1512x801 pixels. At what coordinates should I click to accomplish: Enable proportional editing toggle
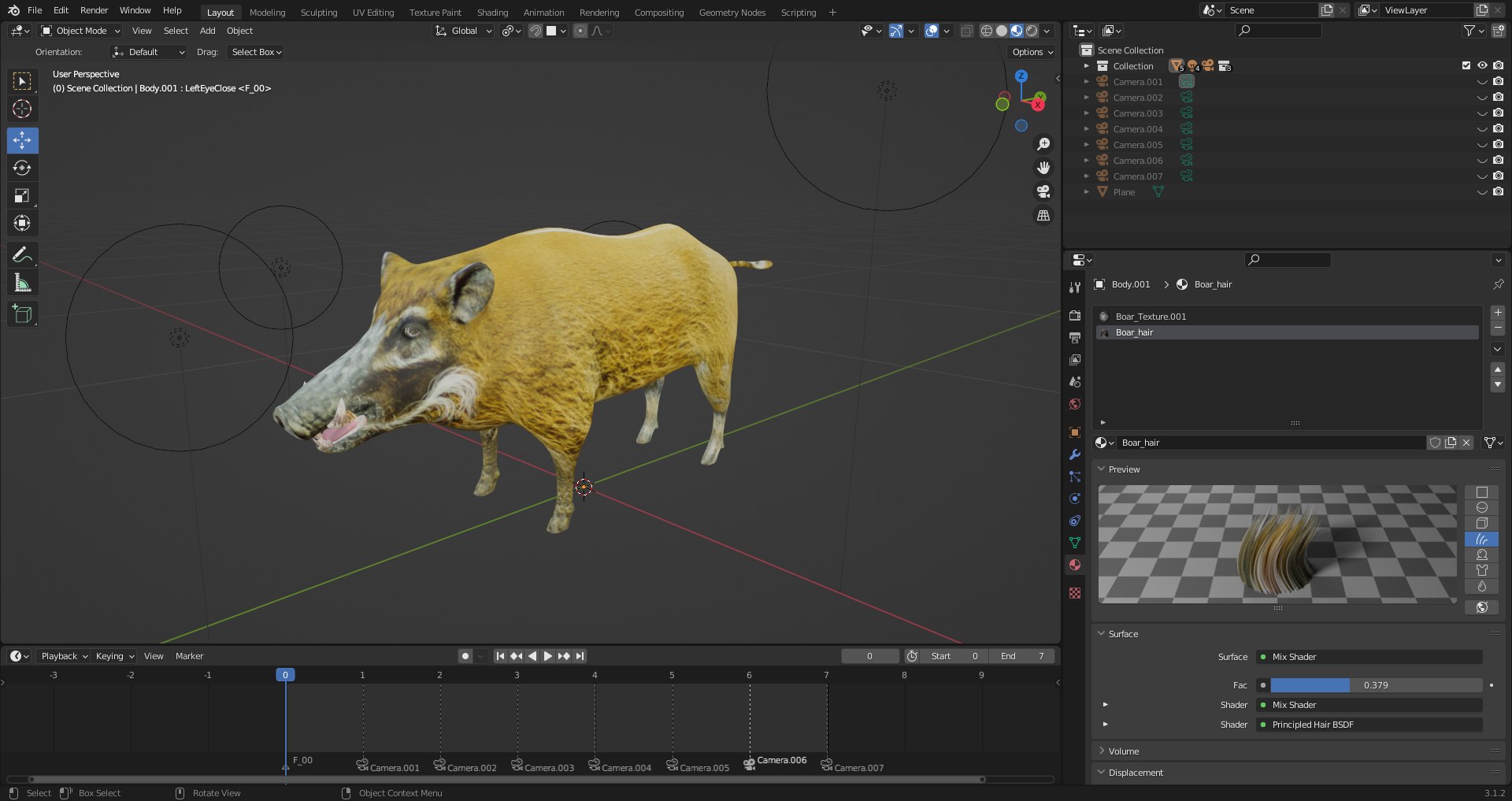[580, 31]
